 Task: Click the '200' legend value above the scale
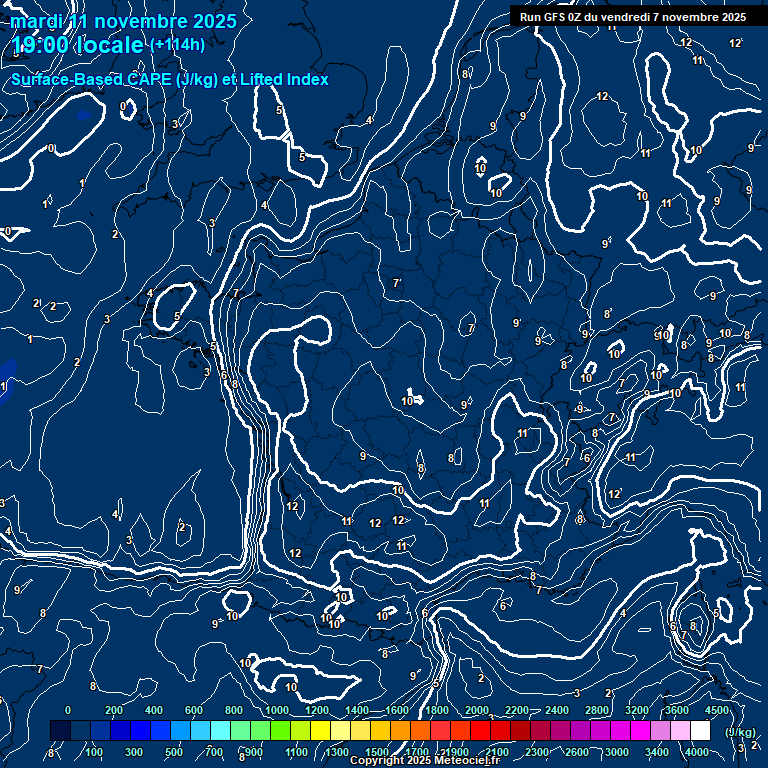pos(114,710)
